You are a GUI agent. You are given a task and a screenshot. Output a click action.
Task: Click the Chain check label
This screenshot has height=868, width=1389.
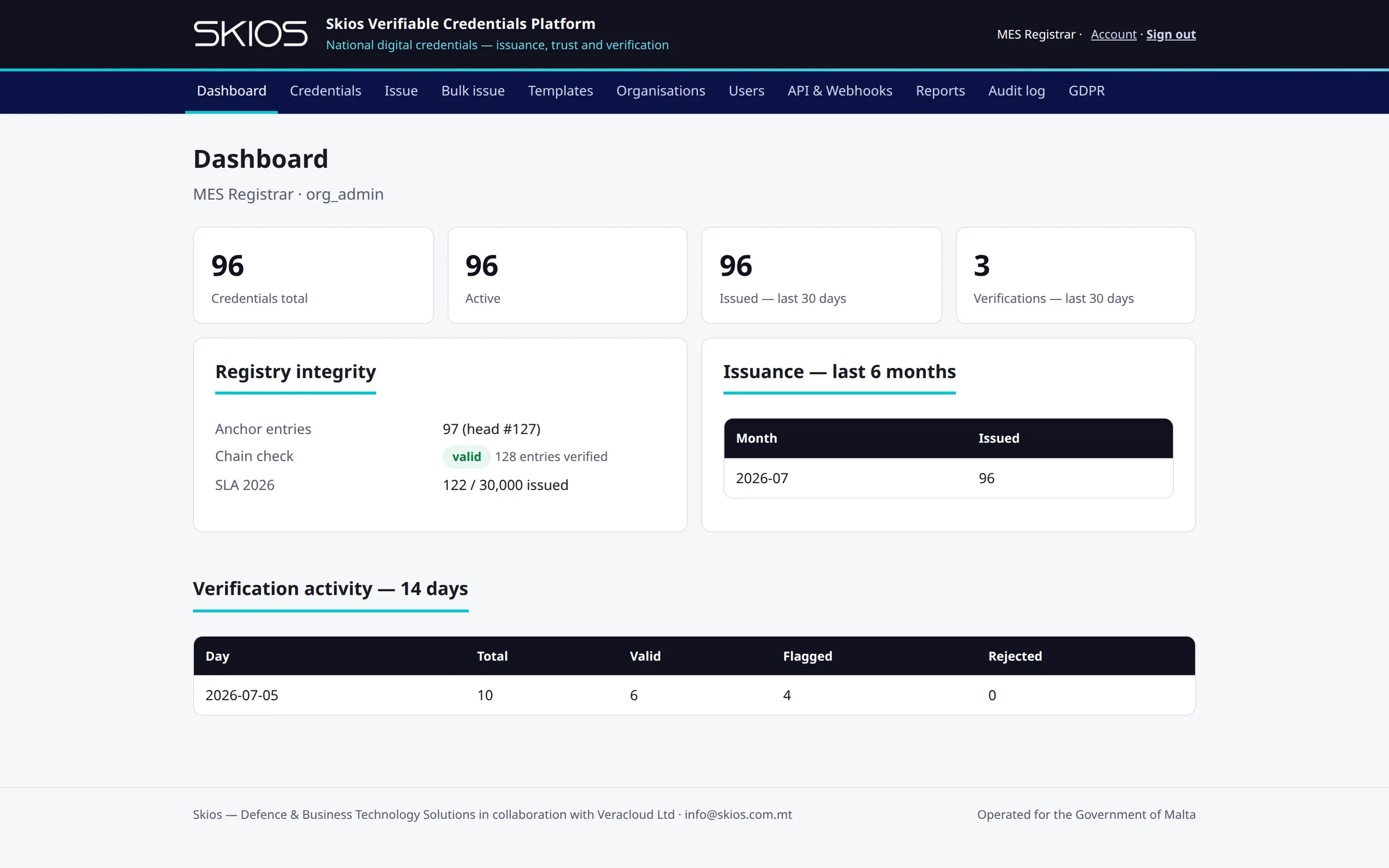pos(254,456)
